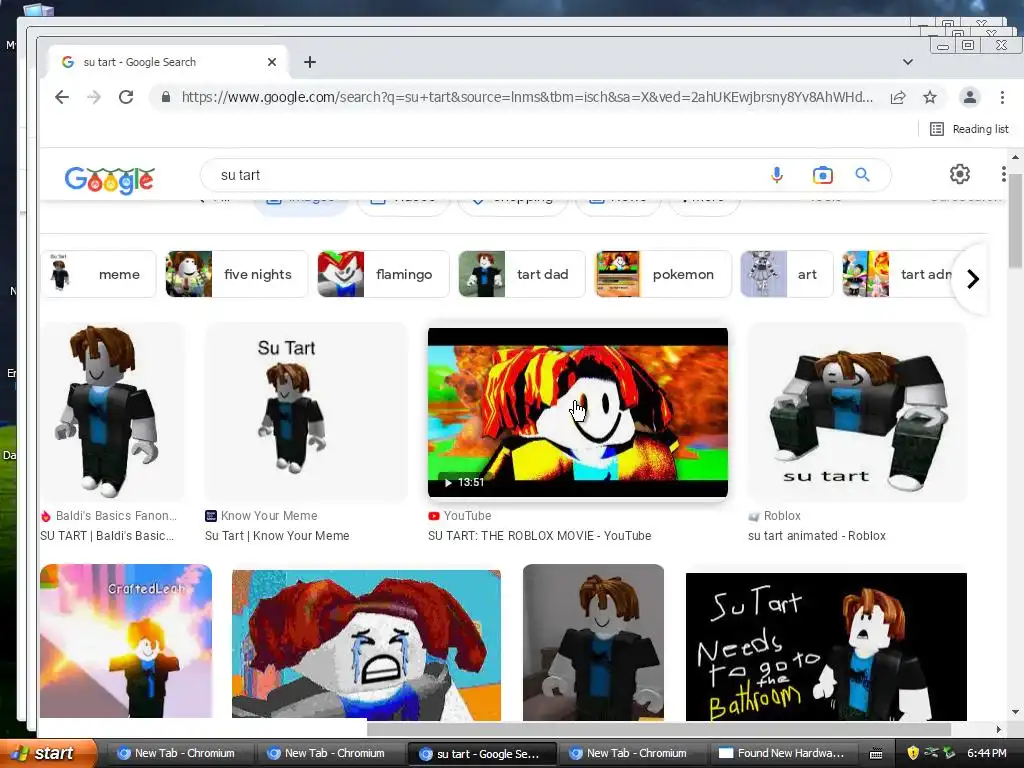Search by image using the camera icon
Screen dimensions: 1024x768
coord(823,175)
